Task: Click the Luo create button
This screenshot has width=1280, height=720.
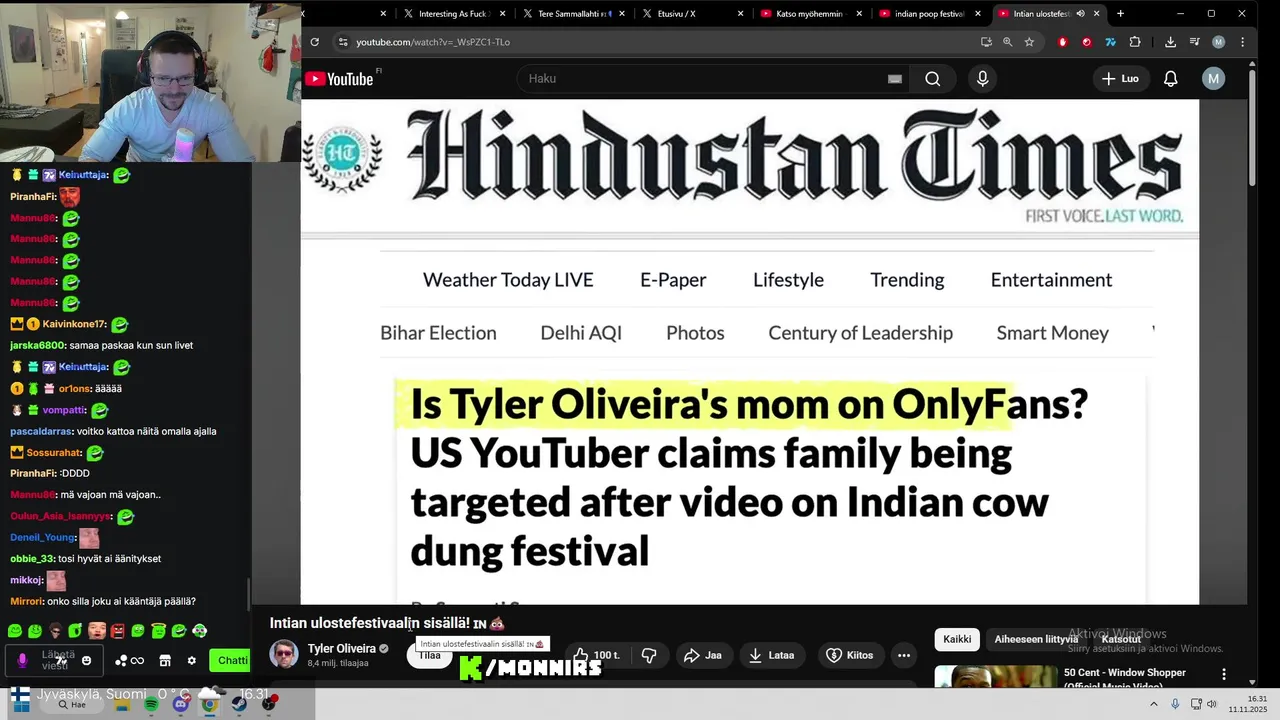Action: (x=1120, y=79)
